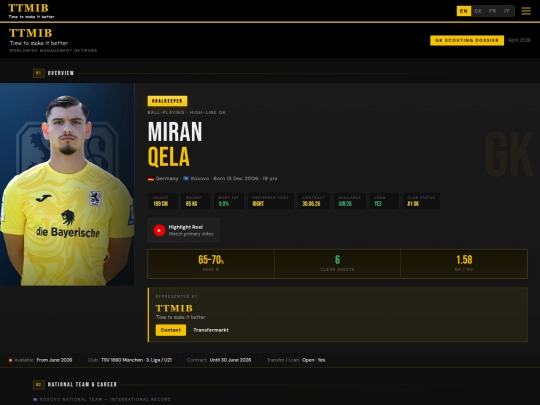Click 'From June 2026' availability text
The image size is (540, 405).
54,360
